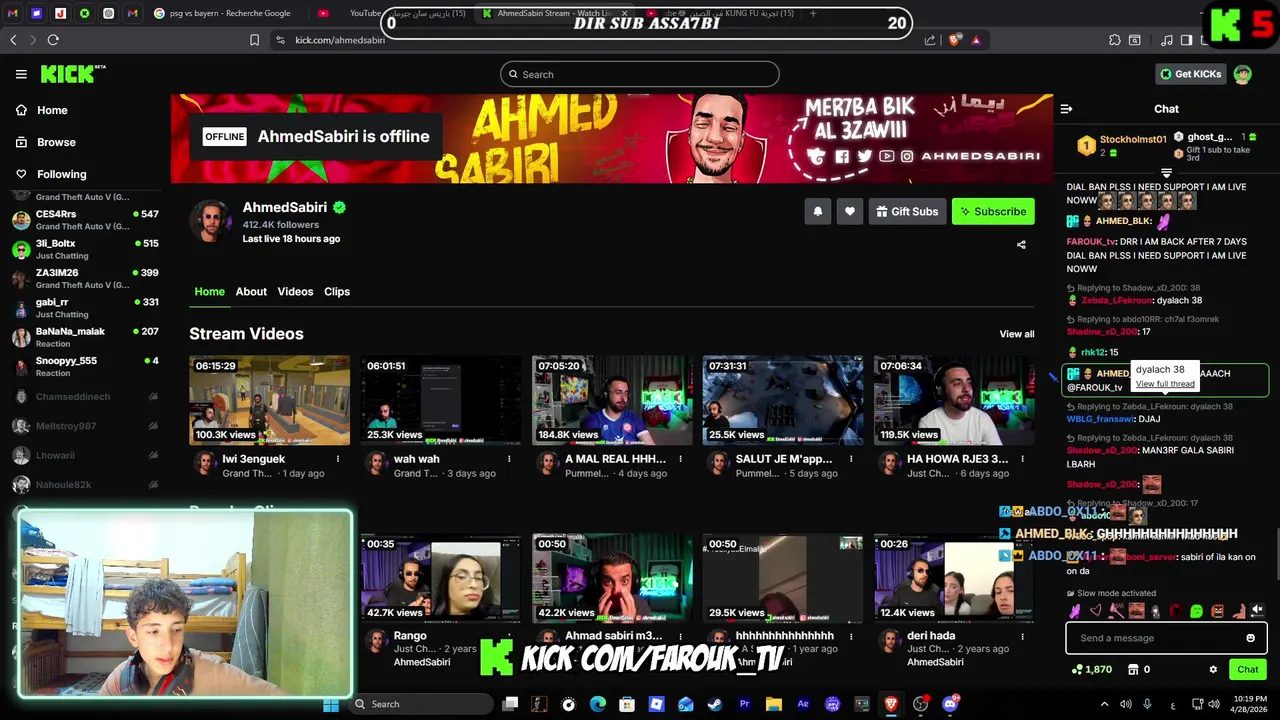
Task: Click the Subscribe button
Action: pos(993,211)
